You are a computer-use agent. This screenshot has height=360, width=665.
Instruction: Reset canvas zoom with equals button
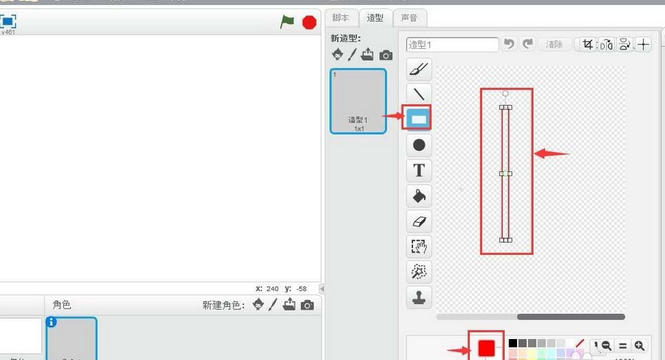click(x=623, y=346)
